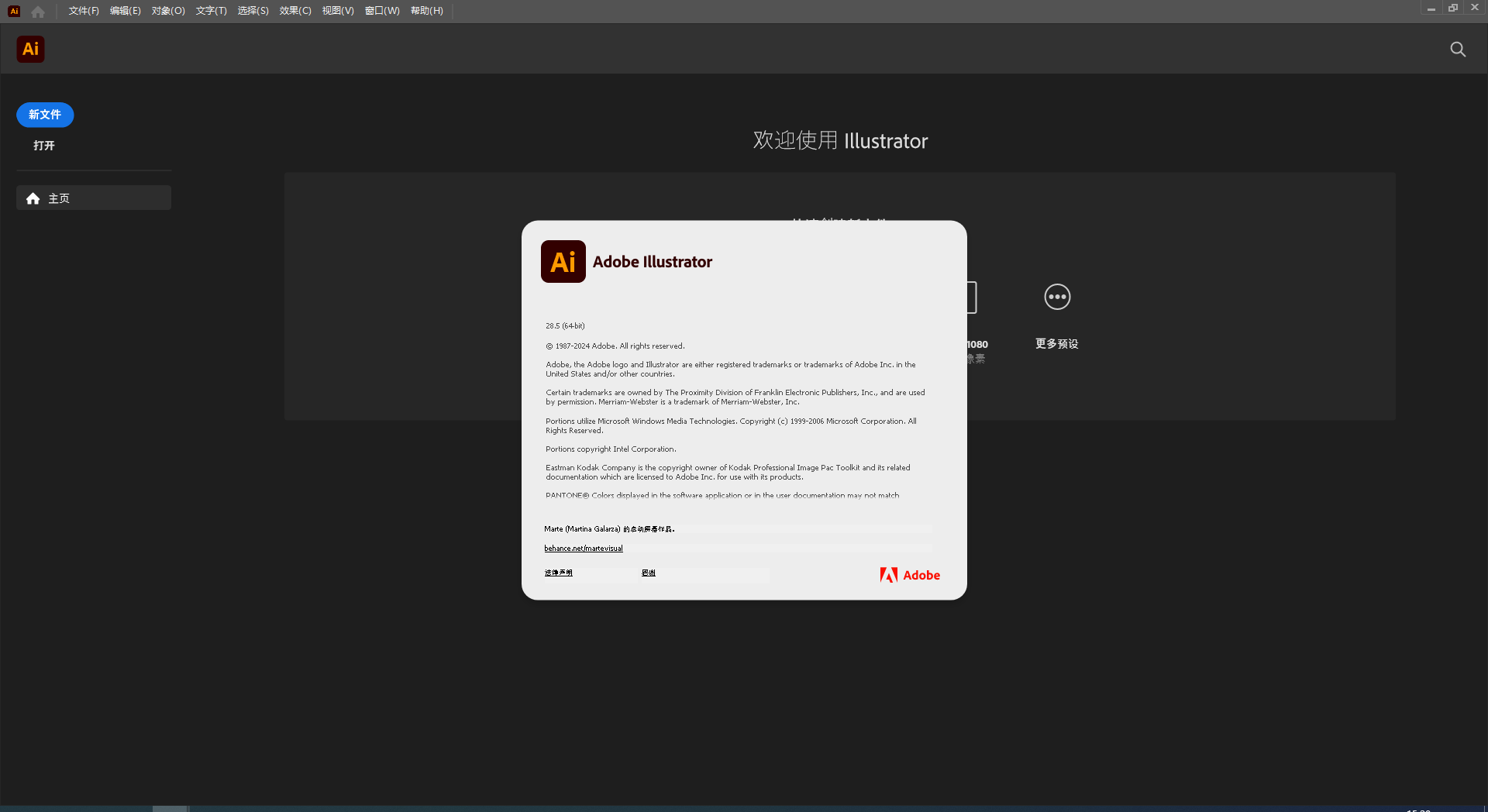Click the large Ai logo below the menu bar
This screenshot has width=1488, height=812.
coord(30,49)
